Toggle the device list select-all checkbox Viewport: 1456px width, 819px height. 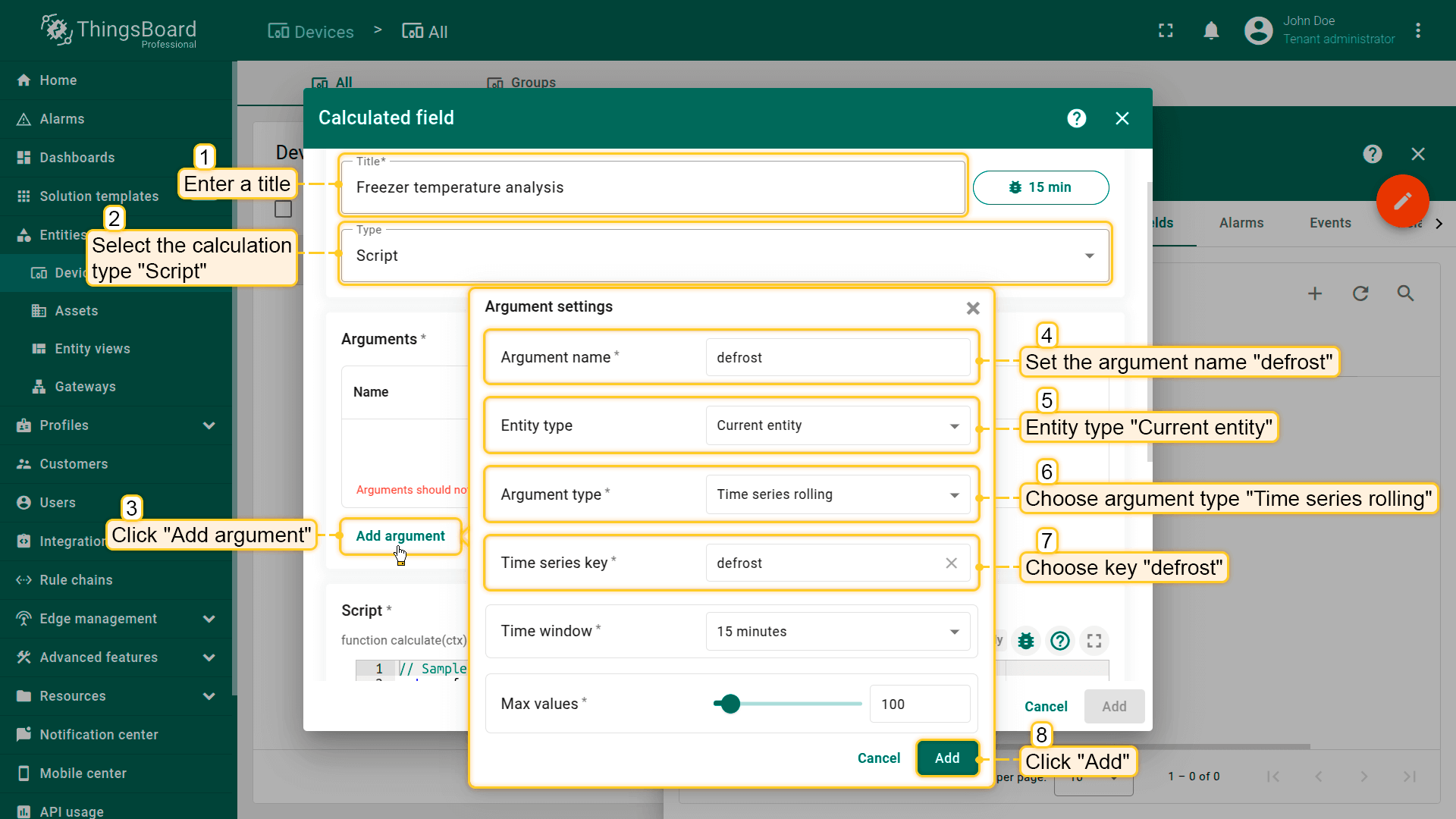(x=283, y=209)
